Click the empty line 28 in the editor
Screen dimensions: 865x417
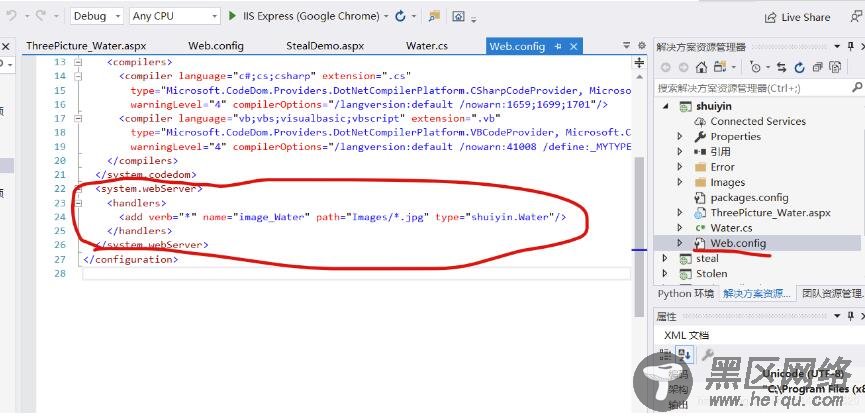[356, 274]
